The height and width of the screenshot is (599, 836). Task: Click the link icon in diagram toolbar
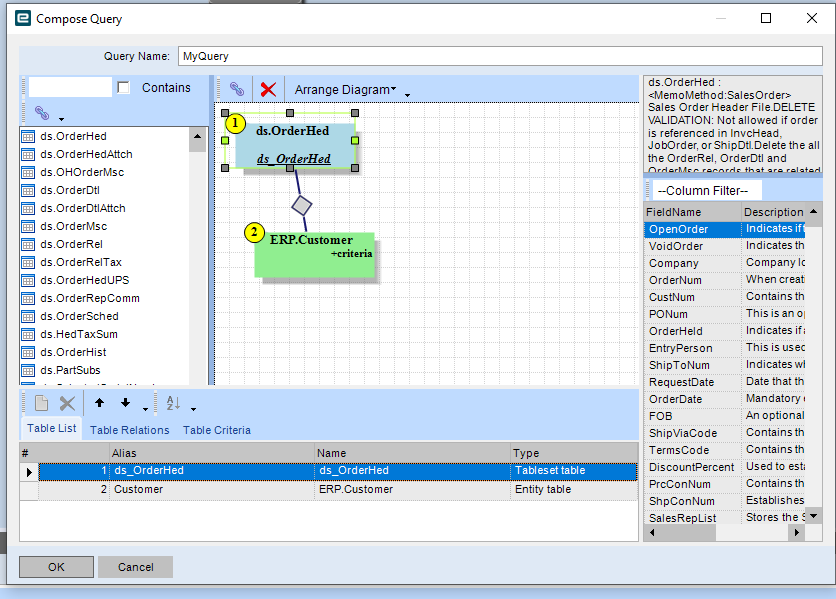(236, 89)
